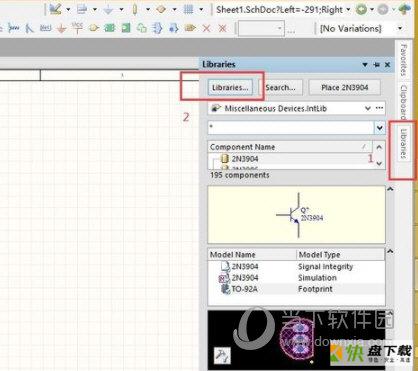The width and height of the screenshot is (418, 371).
Task: Expand the Grids dropdown arrow
Action: [201, 9]
